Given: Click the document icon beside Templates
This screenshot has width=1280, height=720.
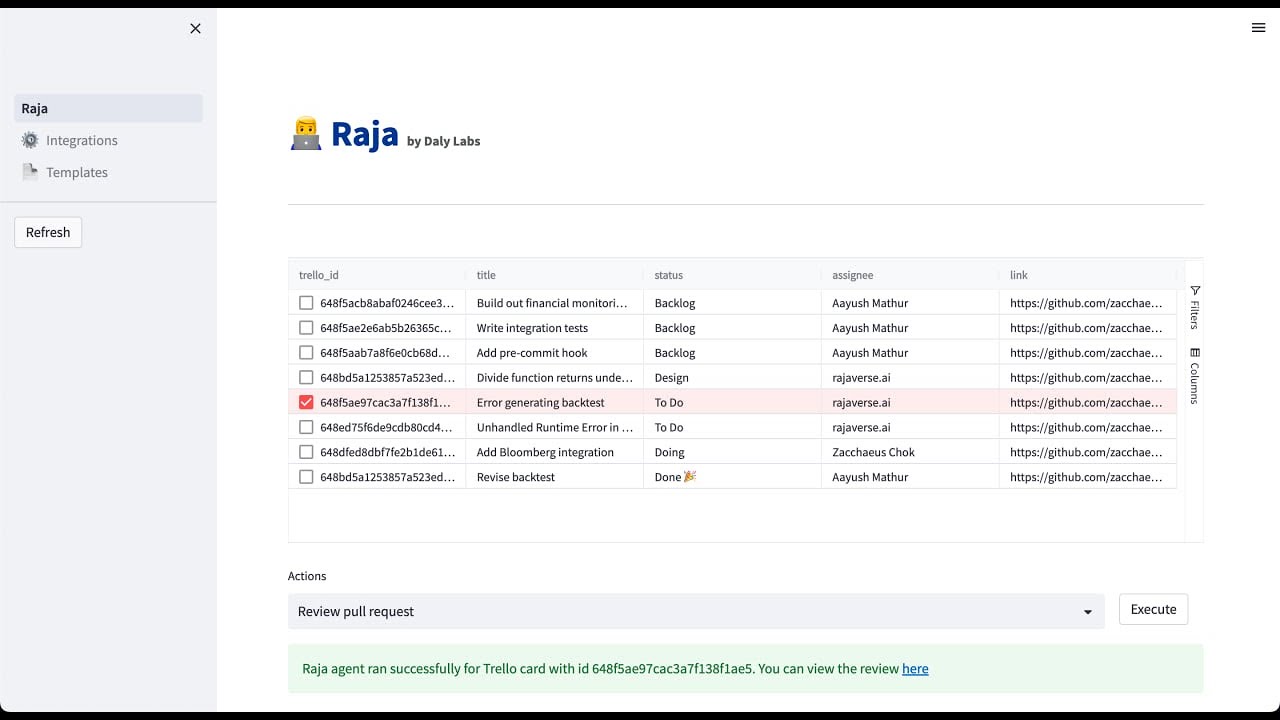Looking at the screenshot, I should [x=30, y=172].
